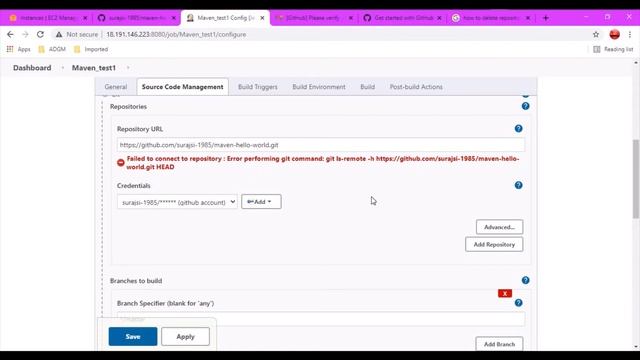Switch to Get started with GitHub tab
The image size is (640, 360).
coord(402,18)
